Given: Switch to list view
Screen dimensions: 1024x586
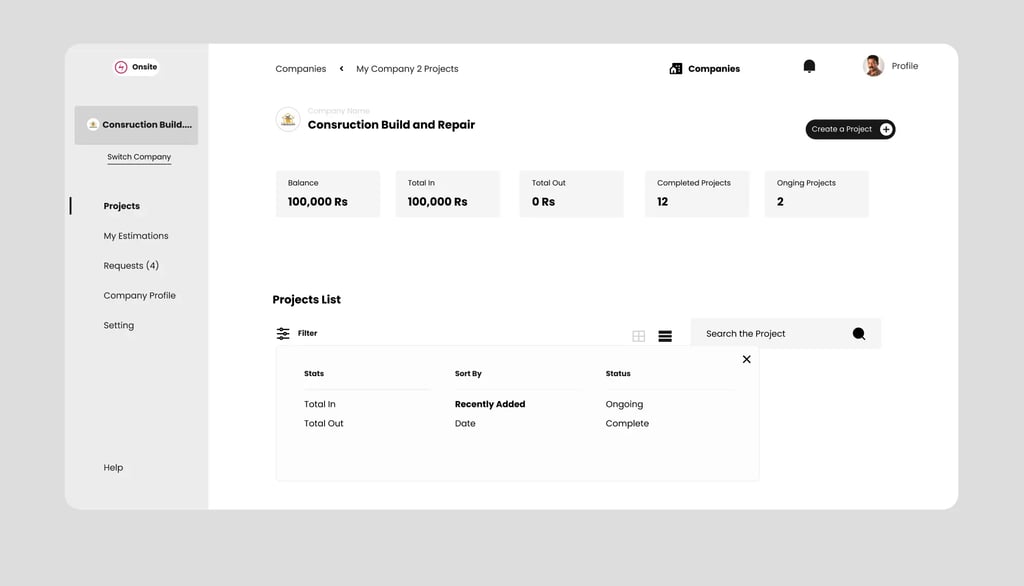Looking at the screenshot, I should 665,336.
